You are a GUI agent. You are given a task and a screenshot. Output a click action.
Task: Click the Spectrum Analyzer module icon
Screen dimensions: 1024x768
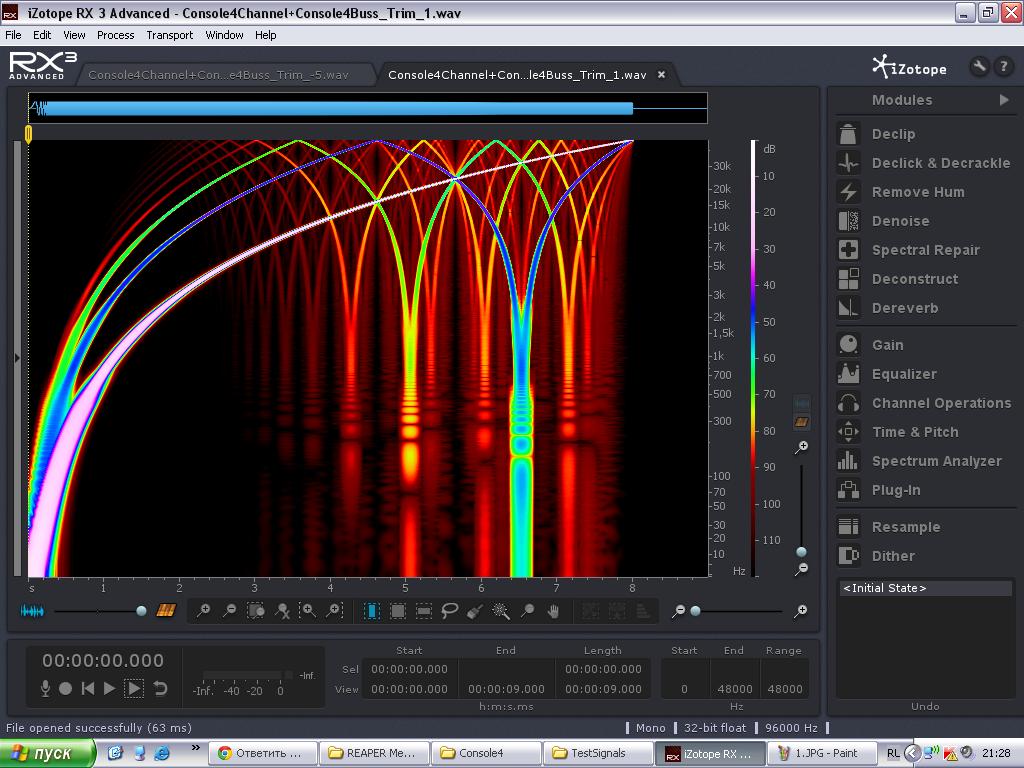[848, 461]
